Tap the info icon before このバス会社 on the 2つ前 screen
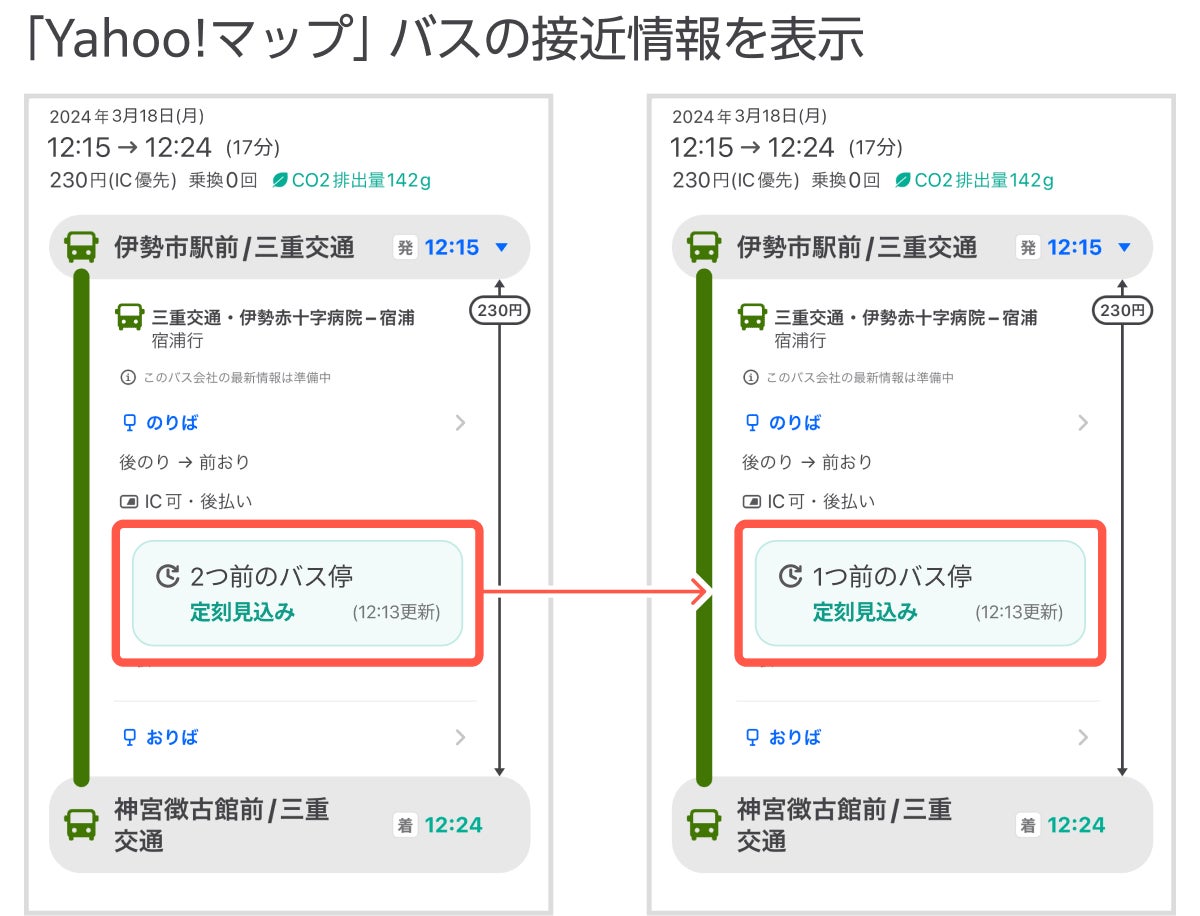 coord(127,378)
